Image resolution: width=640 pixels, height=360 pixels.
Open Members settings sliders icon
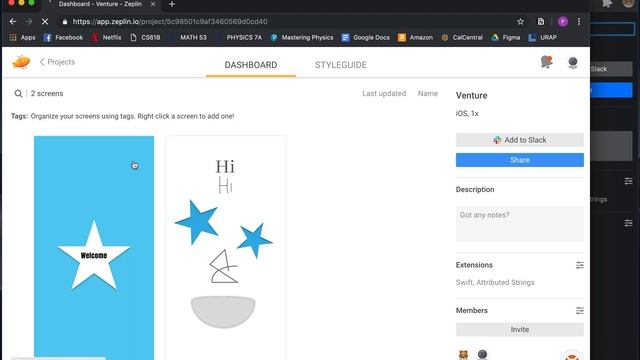(580, 311)
